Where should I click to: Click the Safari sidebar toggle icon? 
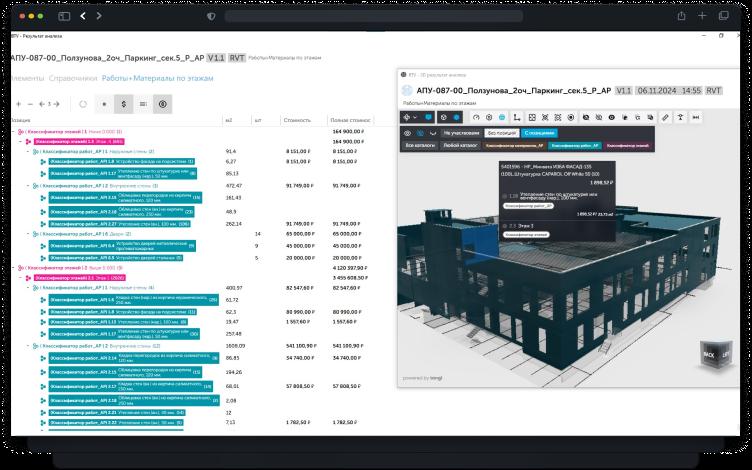[x=63, y=16]
